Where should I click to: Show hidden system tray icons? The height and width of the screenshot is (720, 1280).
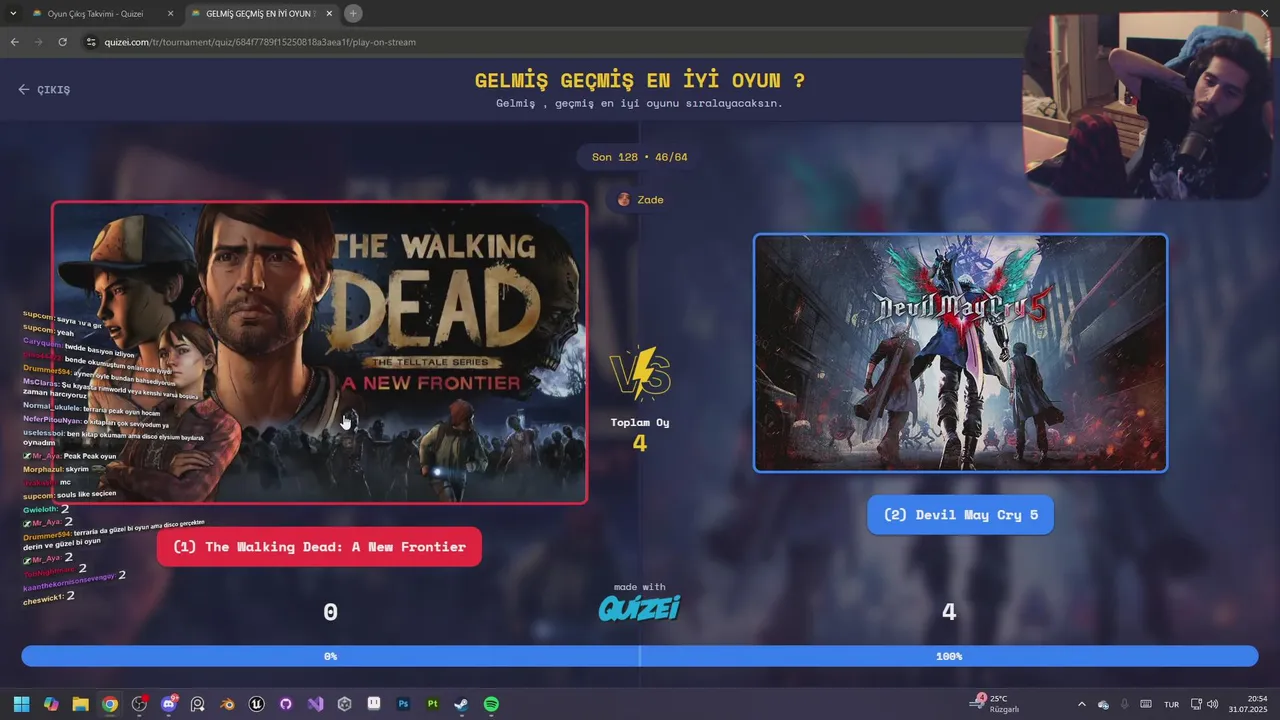(1081, 704)
